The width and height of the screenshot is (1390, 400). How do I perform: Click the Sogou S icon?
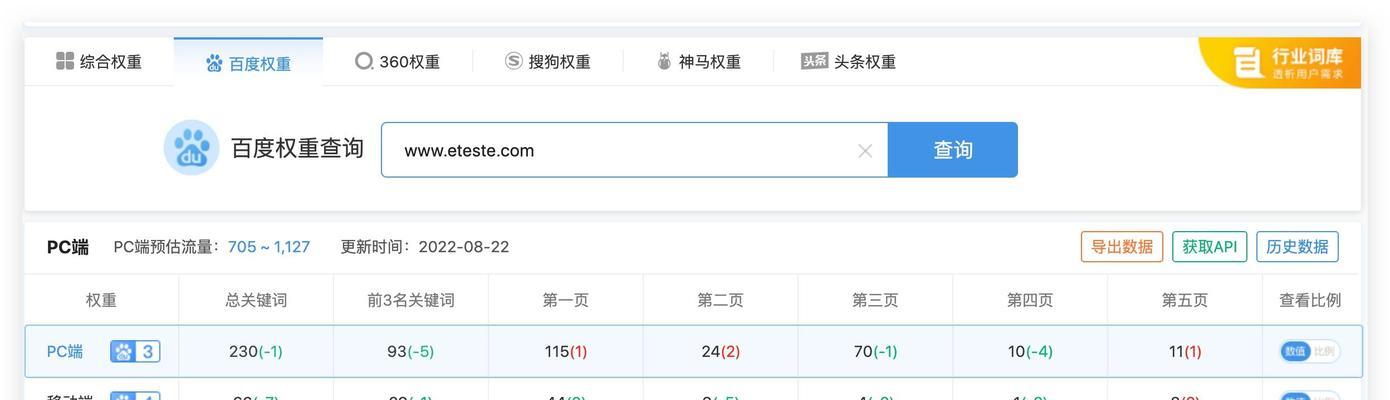pos(514,61)
